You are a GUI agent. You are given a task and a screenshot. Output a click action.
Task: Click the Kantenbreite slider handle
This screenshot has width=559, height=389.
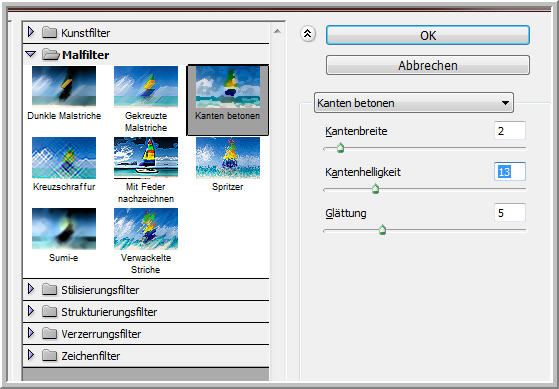coord(340,148)
